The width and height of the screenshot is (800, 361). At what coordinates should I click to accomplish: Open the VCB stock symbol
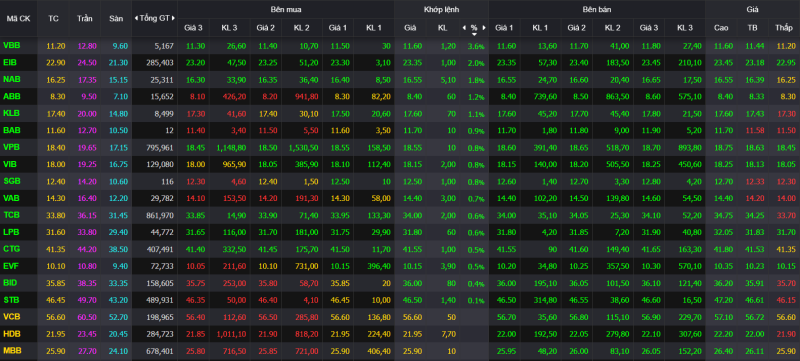coord(11,317)
